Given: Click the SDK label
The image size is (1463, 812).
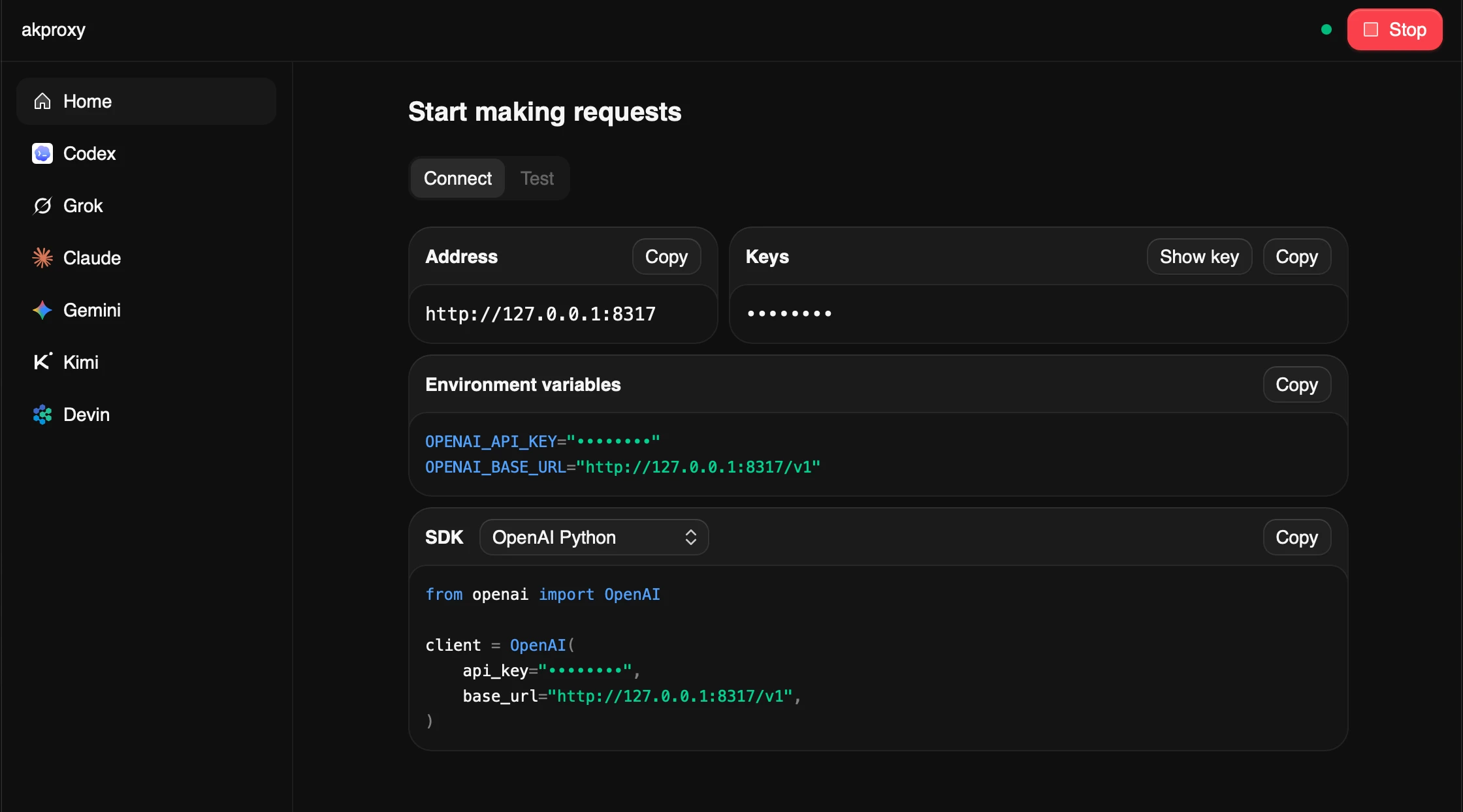Looking at the screenshot, I should point(443,537).
